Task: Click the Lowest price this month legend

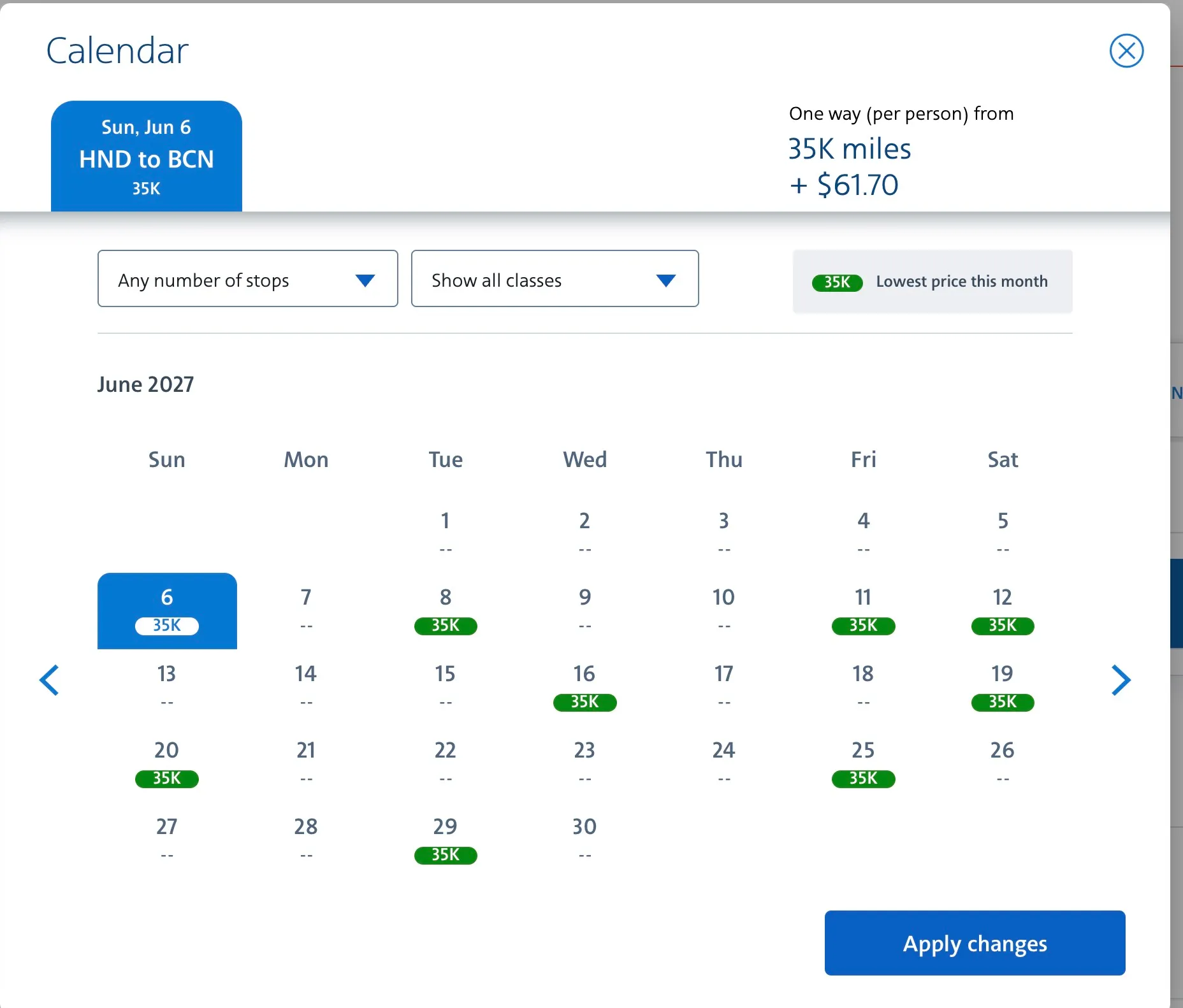Action: click(933, 282)
